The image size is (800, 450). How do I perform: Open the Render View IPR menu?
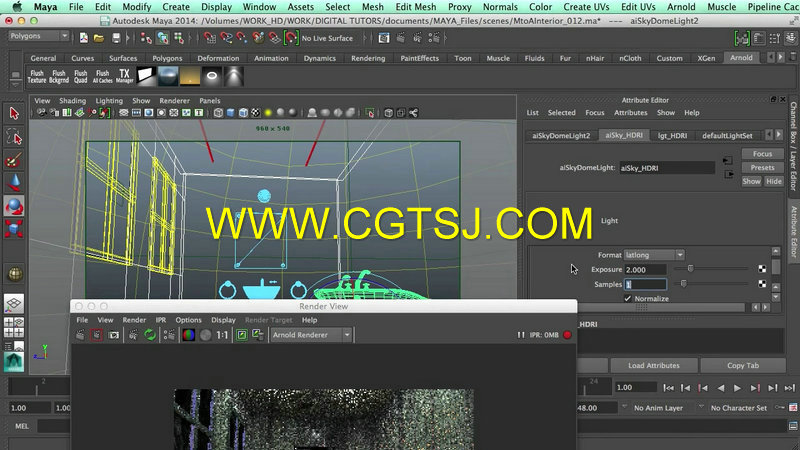click(161, 320)
